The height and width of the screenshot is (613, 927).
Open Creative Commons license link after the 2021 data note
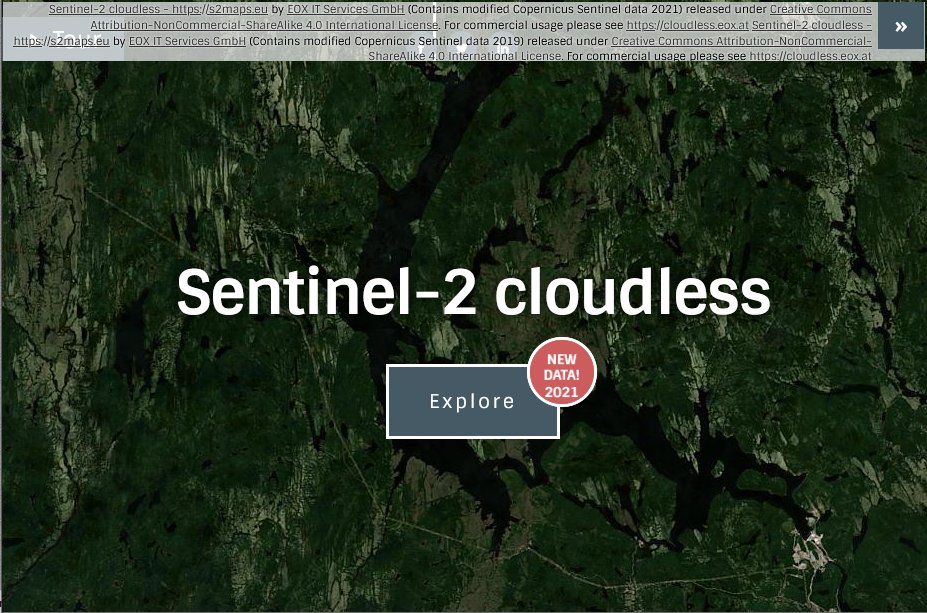coord(821,9)
